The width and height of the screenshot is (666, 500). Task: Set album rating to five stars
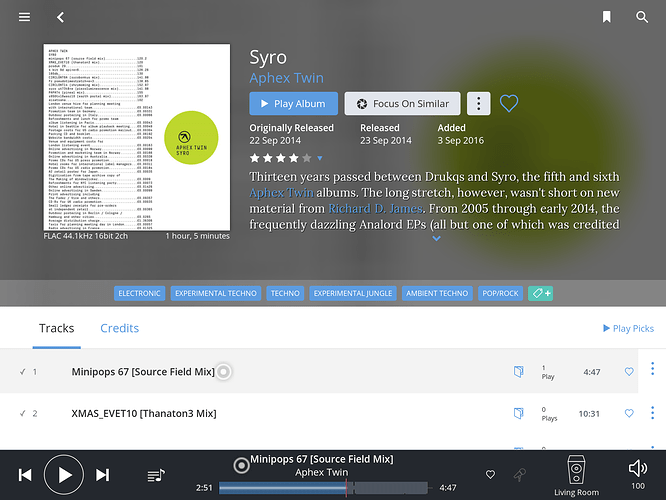pyautogui.click(x=307, y=158)
